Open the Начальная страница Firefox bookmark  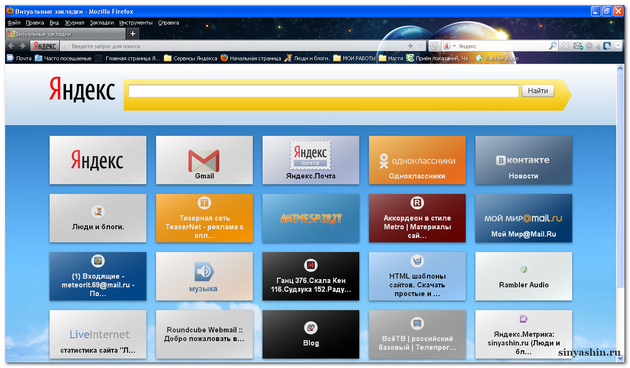coord(251,58)
